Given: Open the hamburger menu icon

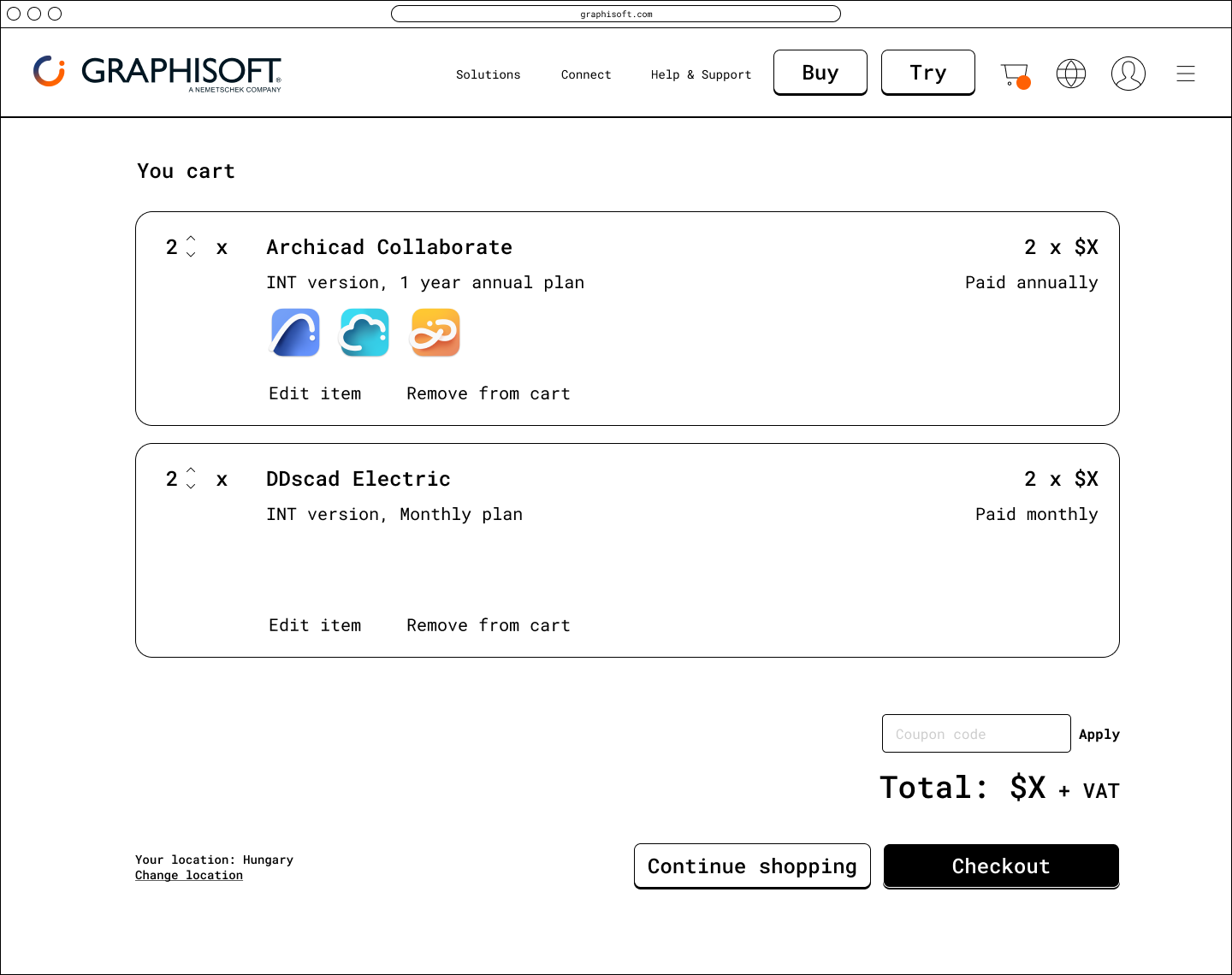Looking at the screenshot, I should 1185,74.
